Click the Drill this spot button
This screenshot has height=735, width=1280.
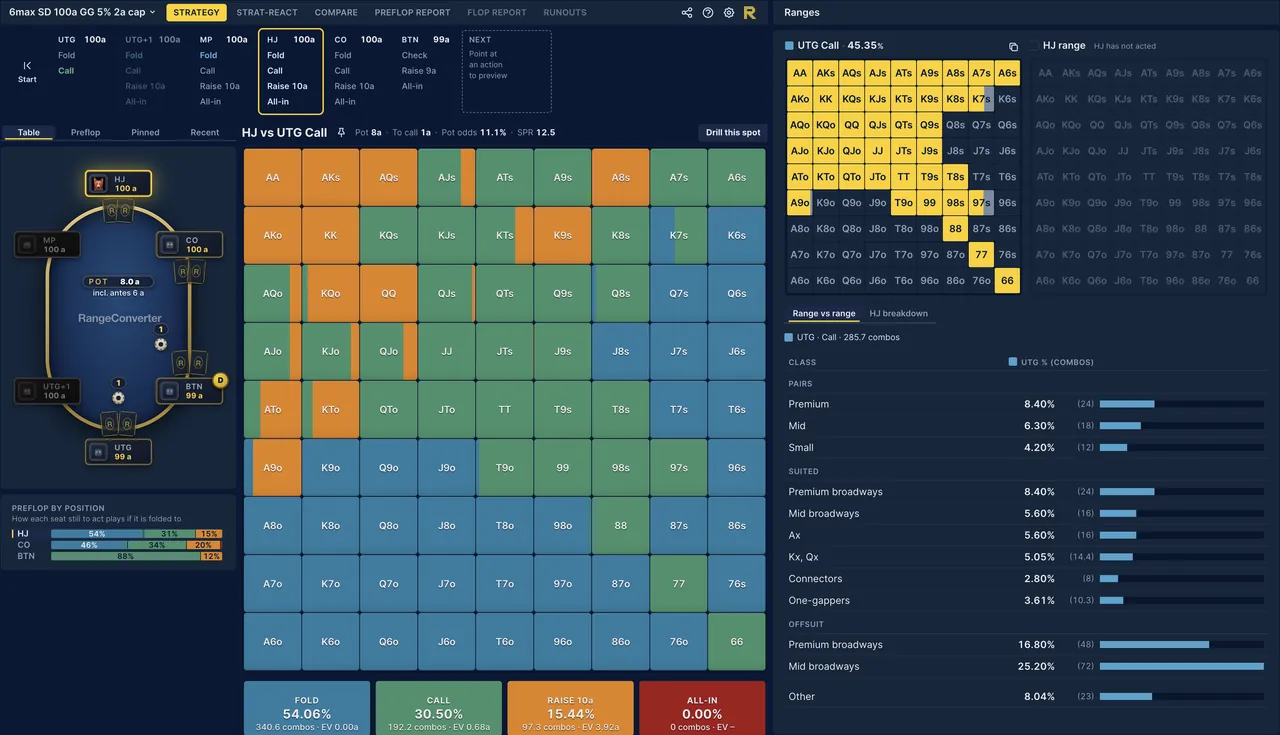point(733,132)
